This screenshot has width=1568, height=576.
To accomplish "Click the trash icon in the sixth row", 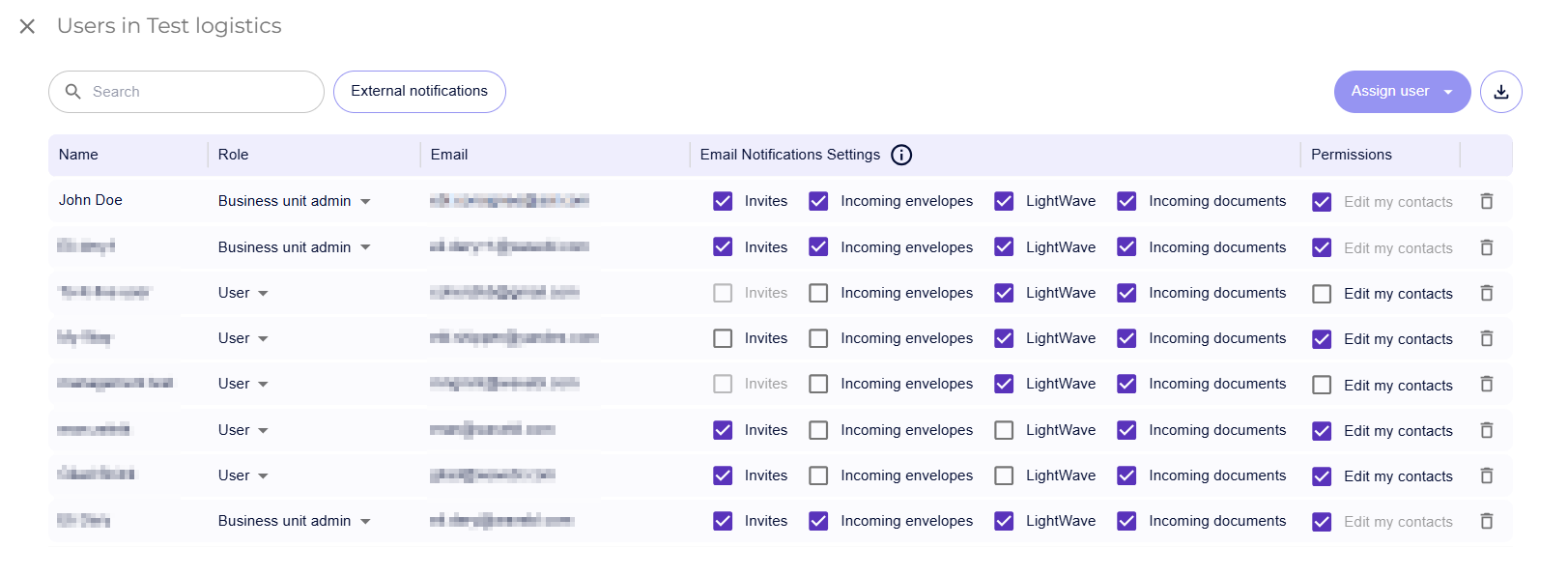I will tap(1487, 430).
